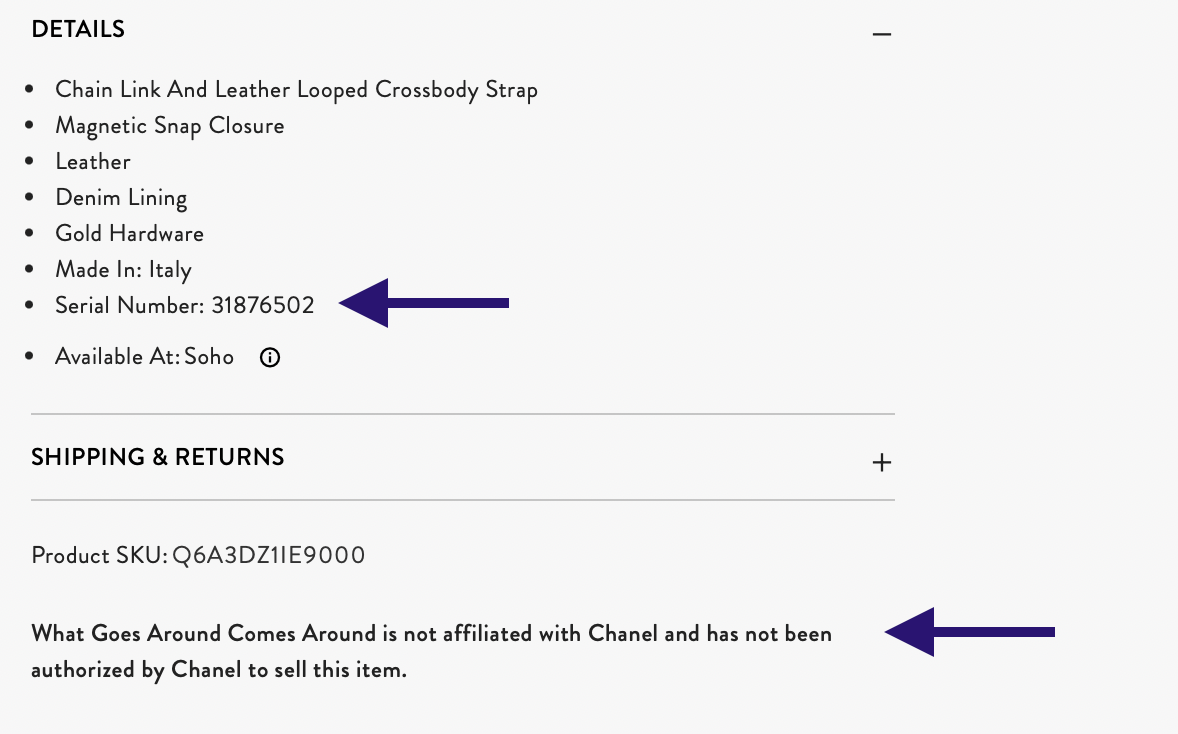Viewport: 1178px width, 734px height.
Task: Click the Serial Number label text
Action: click(129, 306)
